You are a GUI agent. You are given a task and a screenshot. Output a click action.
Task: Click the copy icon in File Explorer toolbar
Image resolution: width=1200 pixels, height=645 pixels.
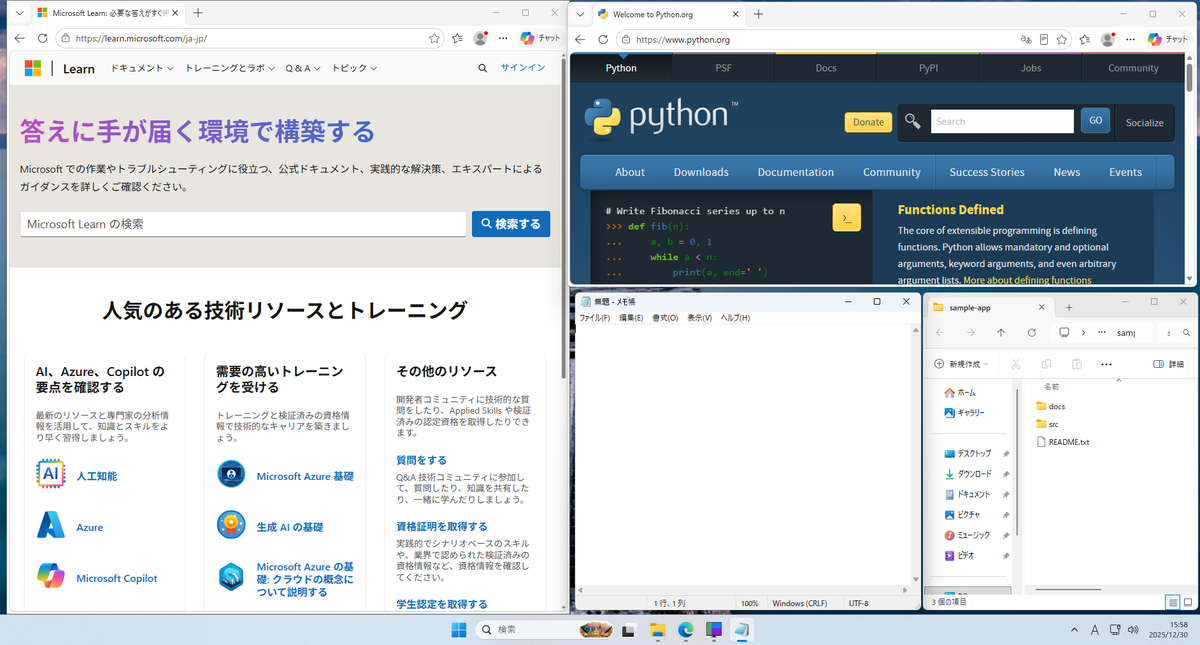tap(1046, 364)
